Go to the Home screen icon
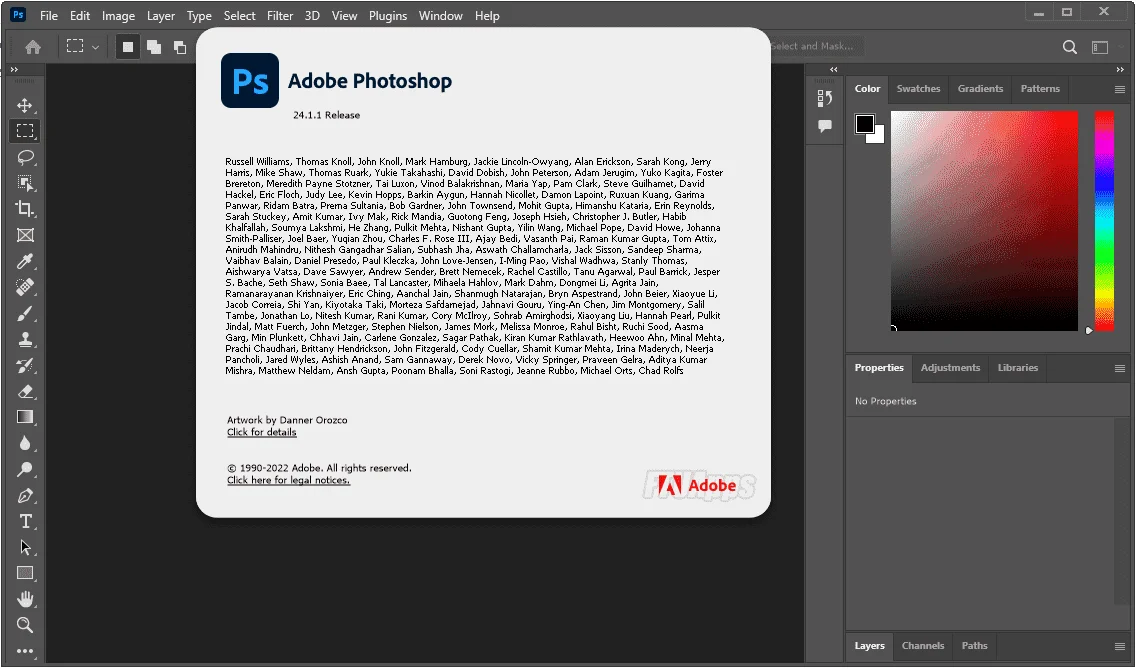The height and width of the screenshot is (669, 1136). point(33,47)
